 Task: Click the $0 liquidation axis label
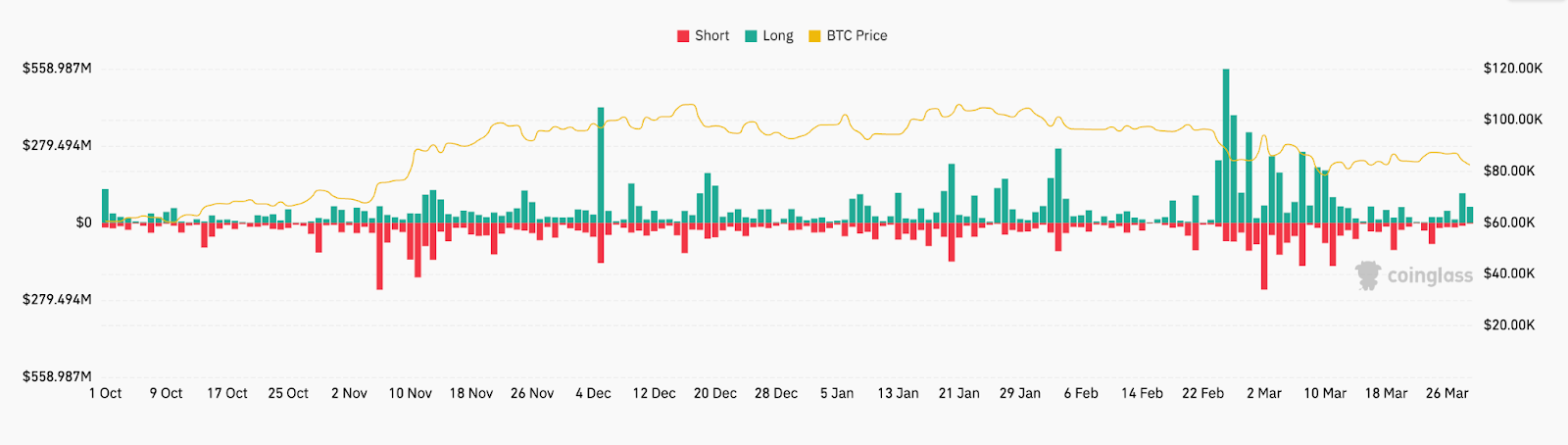[x=84, y=222]
